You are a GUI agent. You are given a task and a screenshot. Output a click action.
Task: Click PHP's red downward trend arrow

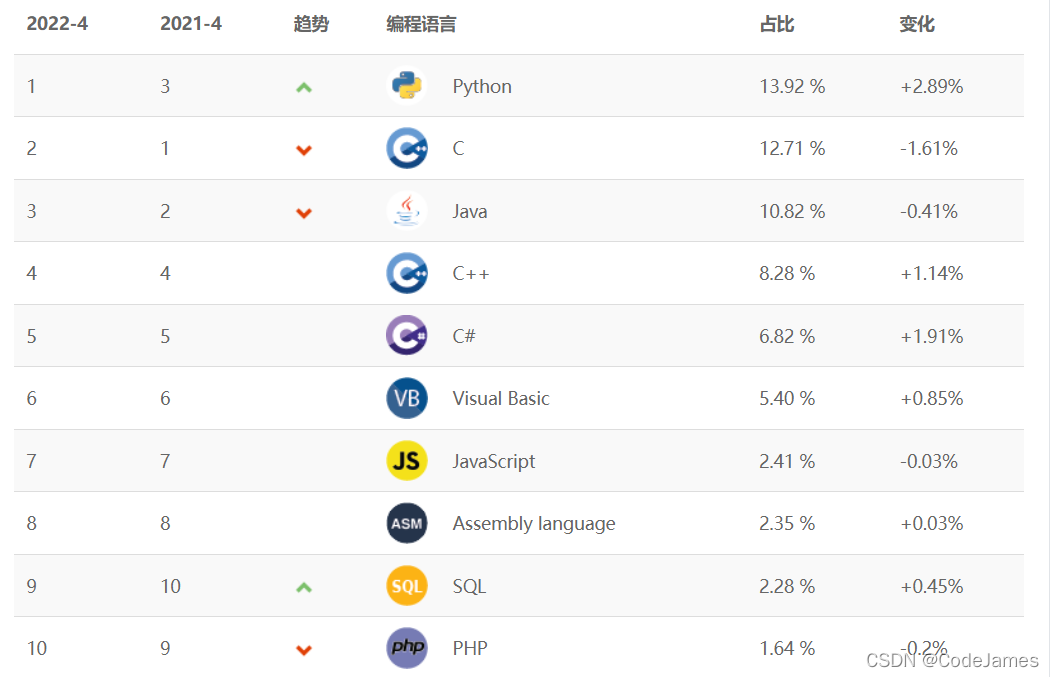pos(304,650)
